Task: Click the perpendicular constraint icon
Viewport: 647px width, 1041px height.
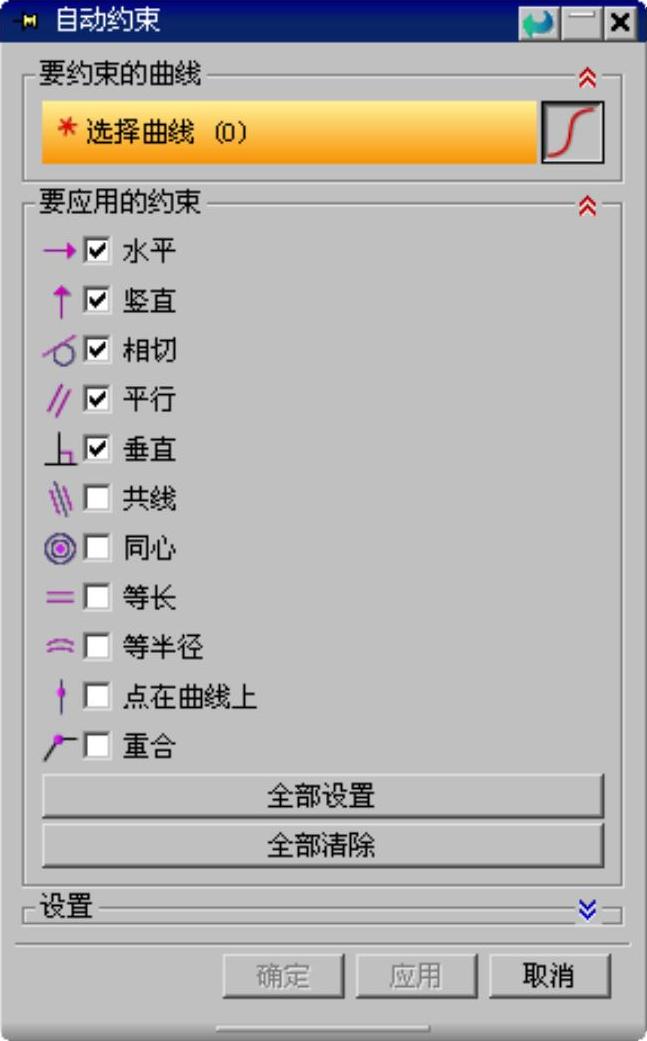Action: click(60, 449)
